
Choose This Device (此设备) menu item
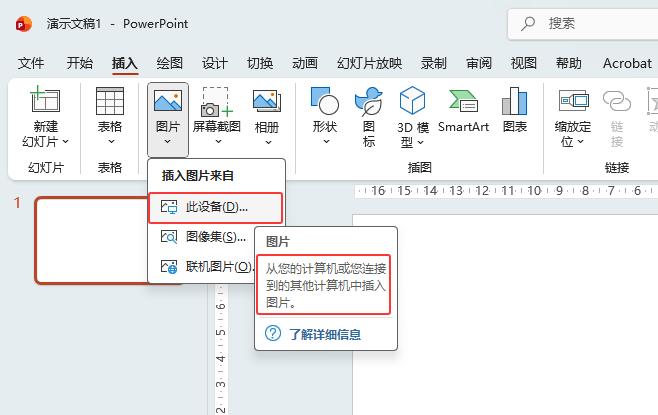216,207
